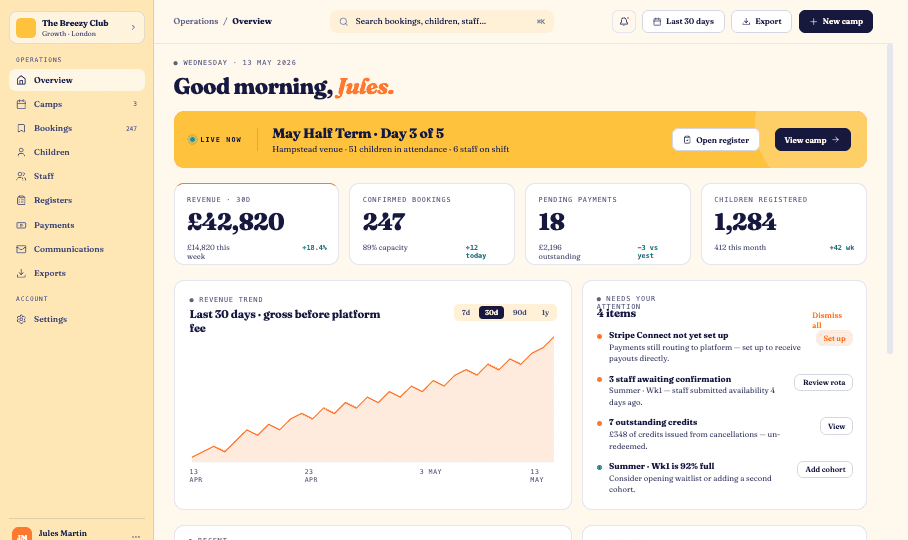Select the 90d trend range
Image resolution: width=908 pixels, height=540 pixels.
click(x=519, y=313)
